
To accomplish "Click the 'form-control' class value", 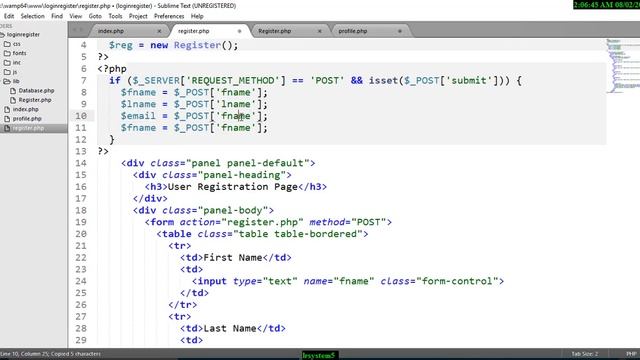I will click(457, 281).
